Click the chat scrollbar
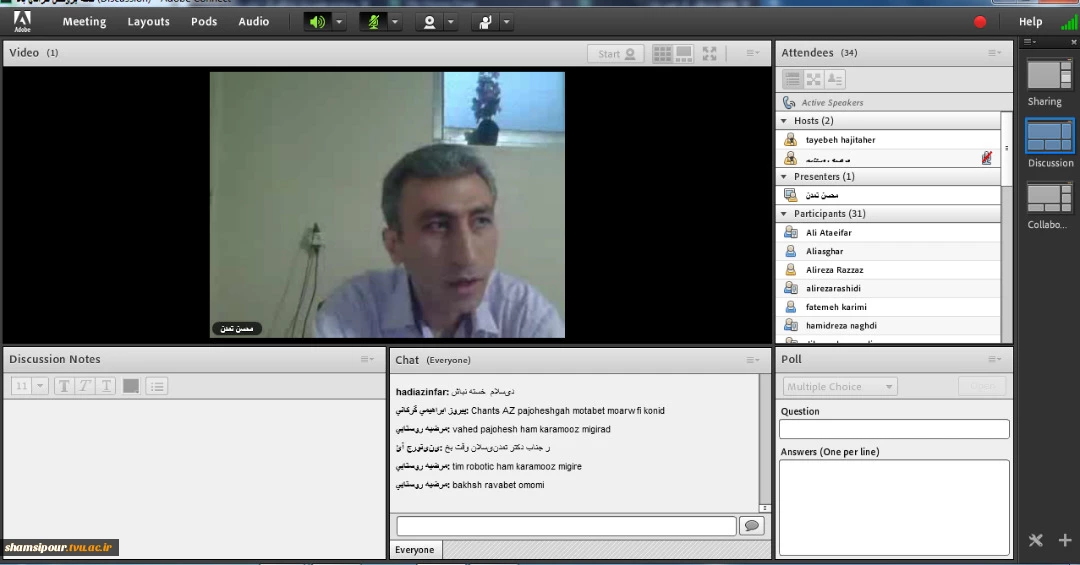 coord(765,442)
